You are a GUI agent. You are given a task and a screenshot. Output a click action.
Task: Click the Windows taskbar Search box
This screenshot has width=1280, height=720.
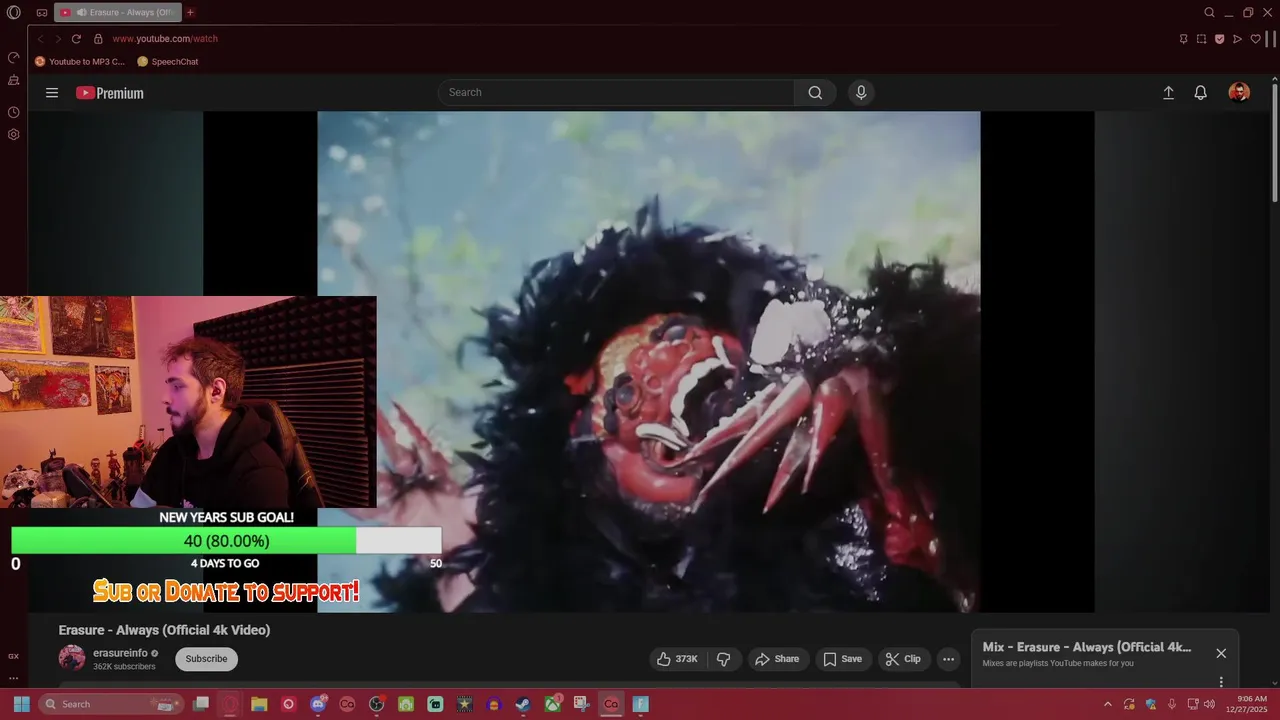coord(111,704)
